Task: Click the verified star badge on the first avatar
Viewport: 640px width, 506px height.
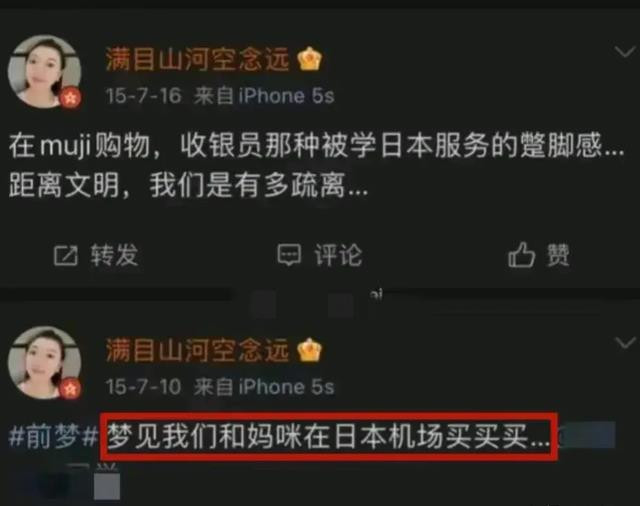Action: click(x=71, y=98)
